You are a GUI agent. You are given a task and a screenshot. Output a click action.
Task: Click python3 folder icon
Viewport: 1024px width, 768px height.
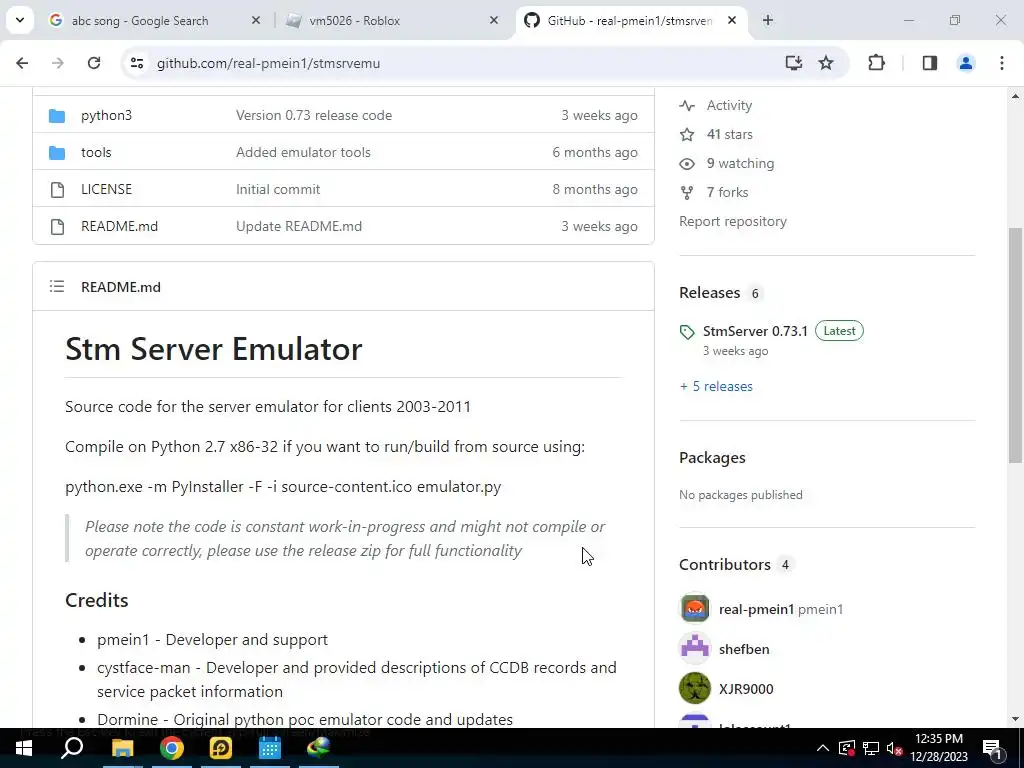(x=57, y=116)
